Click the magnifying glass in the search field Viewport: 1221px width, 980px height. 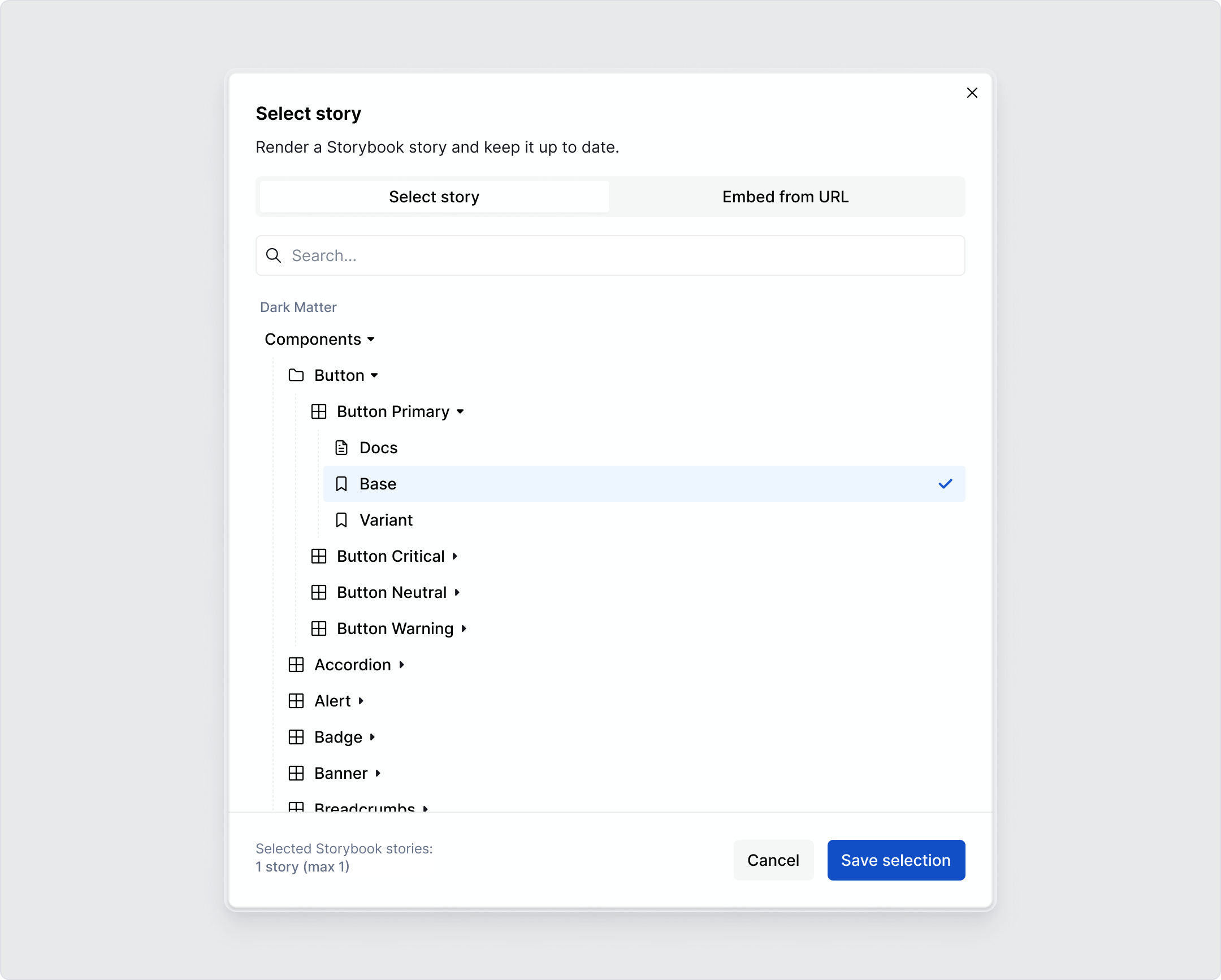(274, 255)
